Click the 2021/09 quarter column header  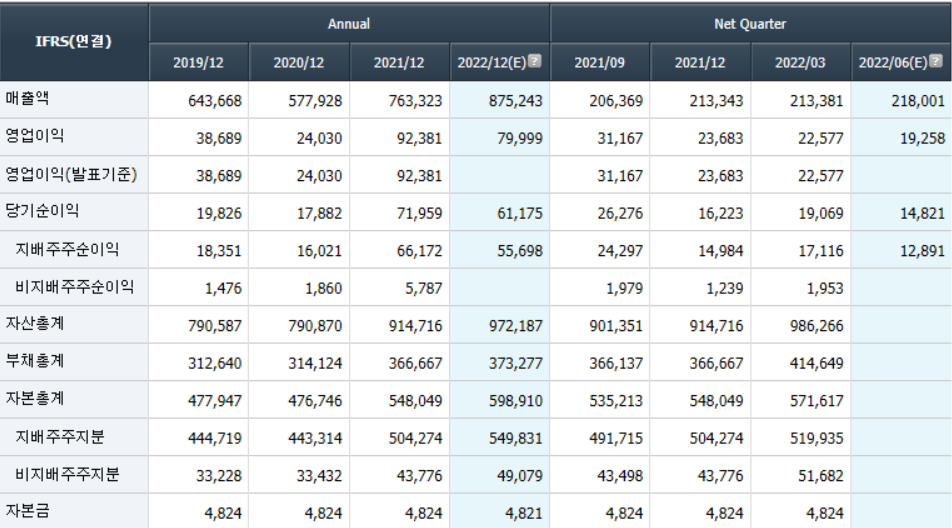point(600,63)
